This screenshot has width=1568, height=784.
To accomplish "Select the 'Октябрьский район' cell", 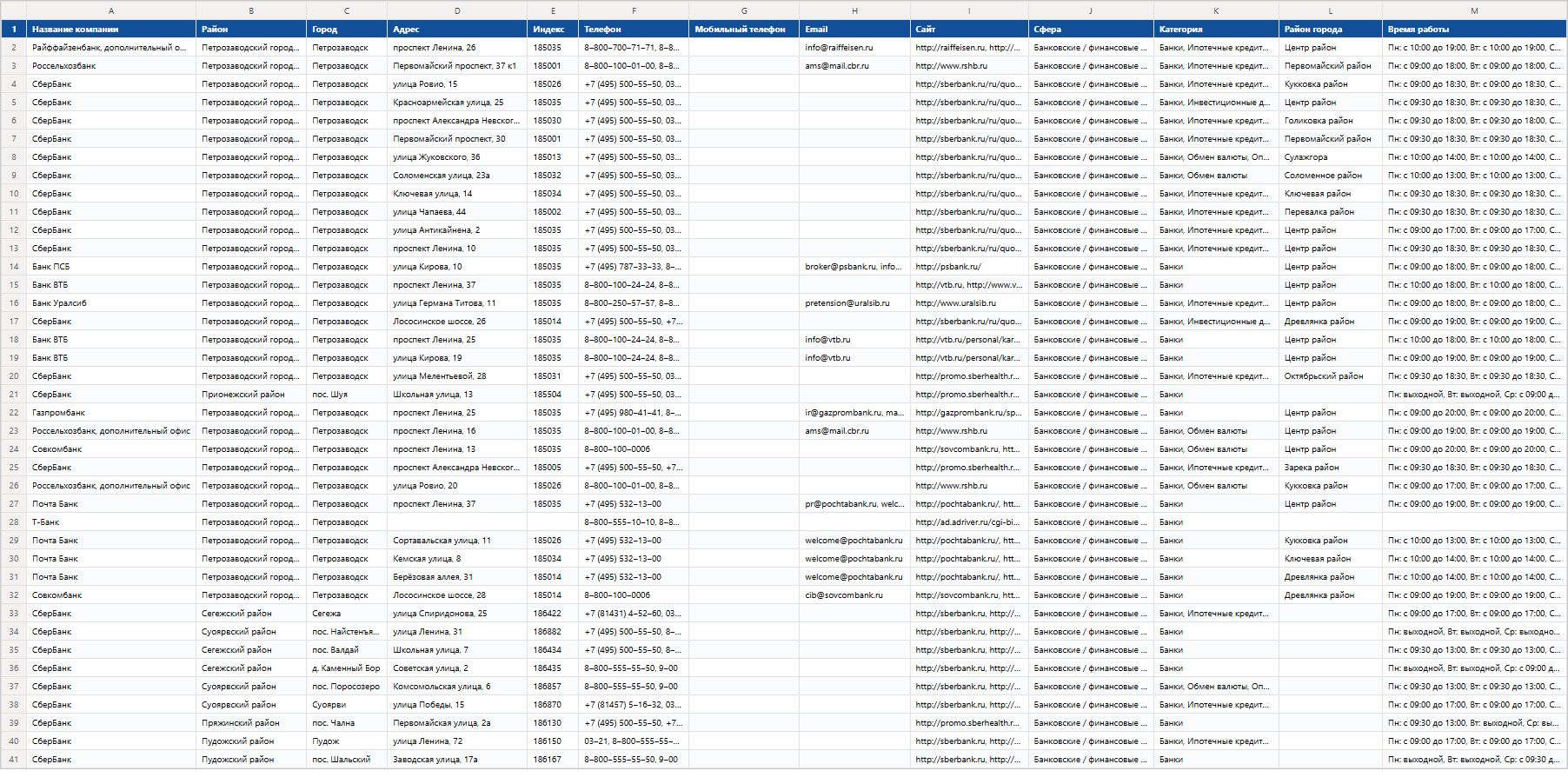I will [x=1331, y=376].
